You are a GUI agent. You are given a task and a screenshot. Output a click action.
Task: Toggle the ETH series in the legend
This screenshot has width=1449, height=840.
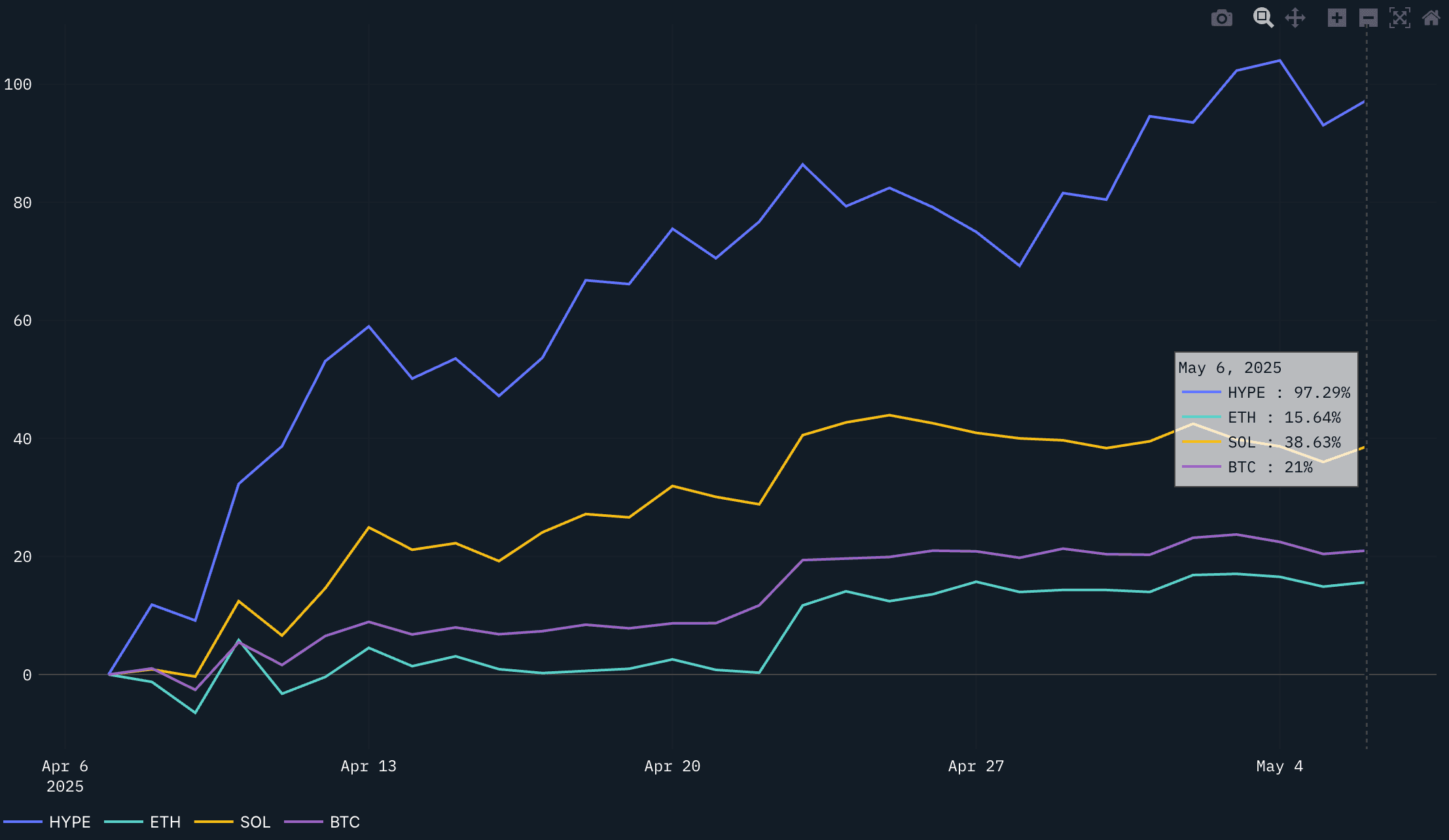pos(165,822)
